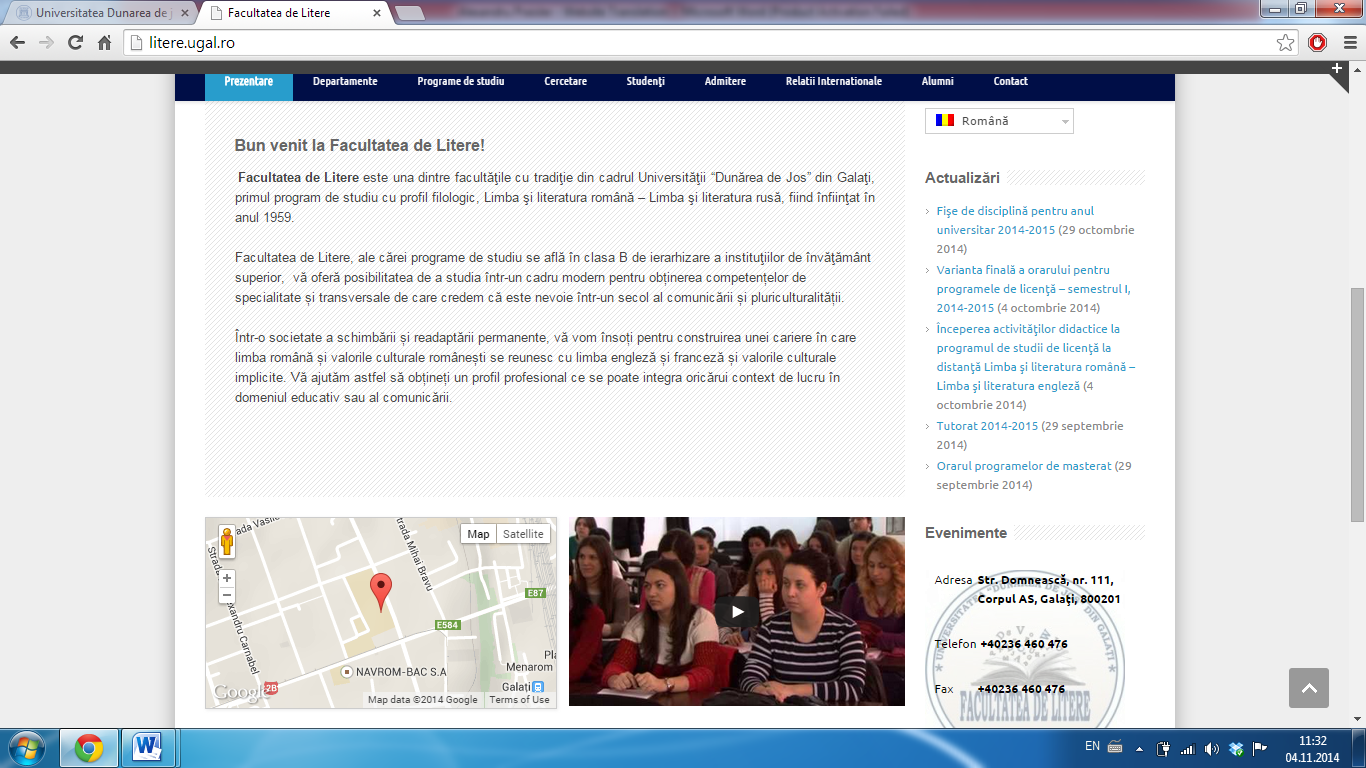
Task: Open the Programe de studiu menu
Action: (x=461, y=82)
